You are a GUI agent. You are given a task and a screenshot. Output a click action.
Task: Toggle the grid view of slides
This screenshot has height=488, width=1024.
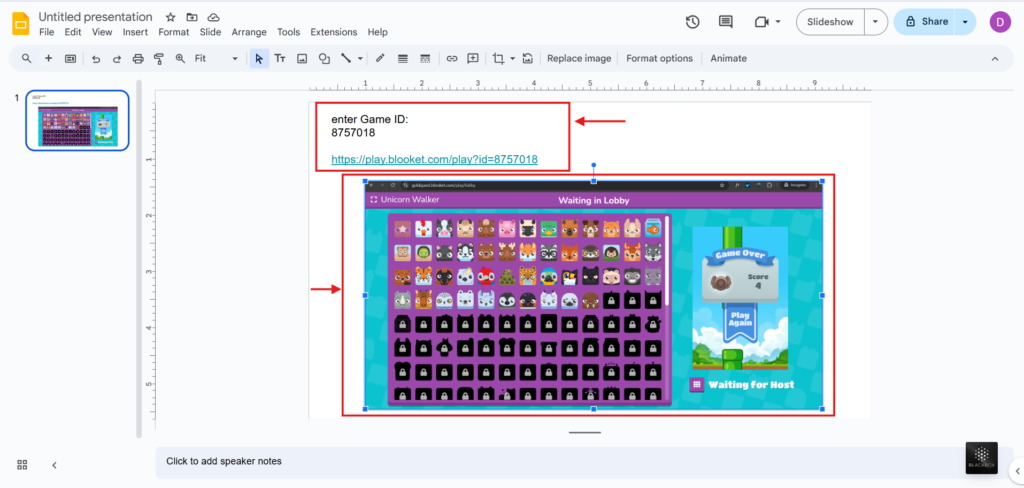point(22,465)
